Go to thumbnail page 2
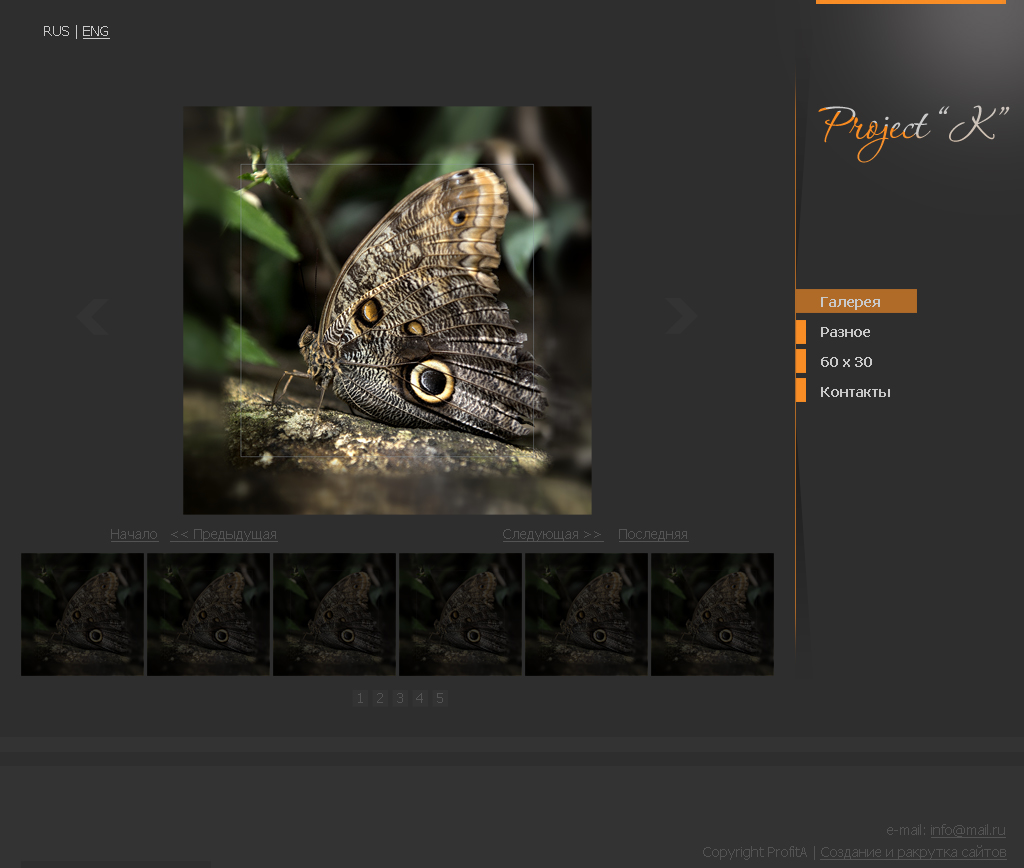The height and width of the screenshot is (868, 1024). coord(380,698)
